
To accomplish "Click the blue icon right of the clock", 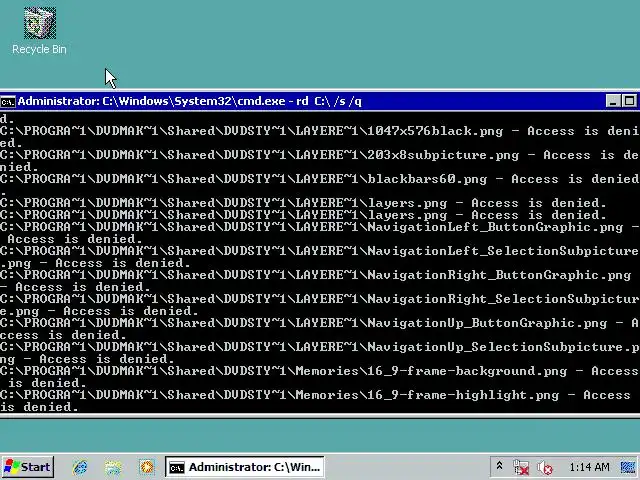I will 629,467.
